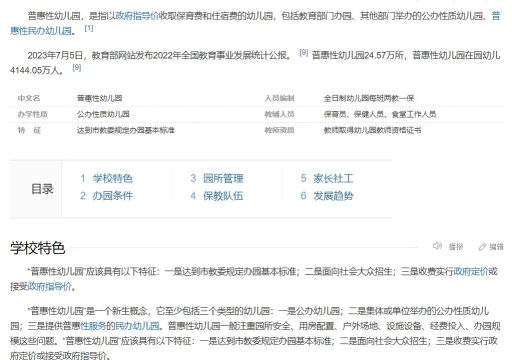Open the 政府指导价 link in the first paragraph
512x360 pixels.
(x=137, y=16)
